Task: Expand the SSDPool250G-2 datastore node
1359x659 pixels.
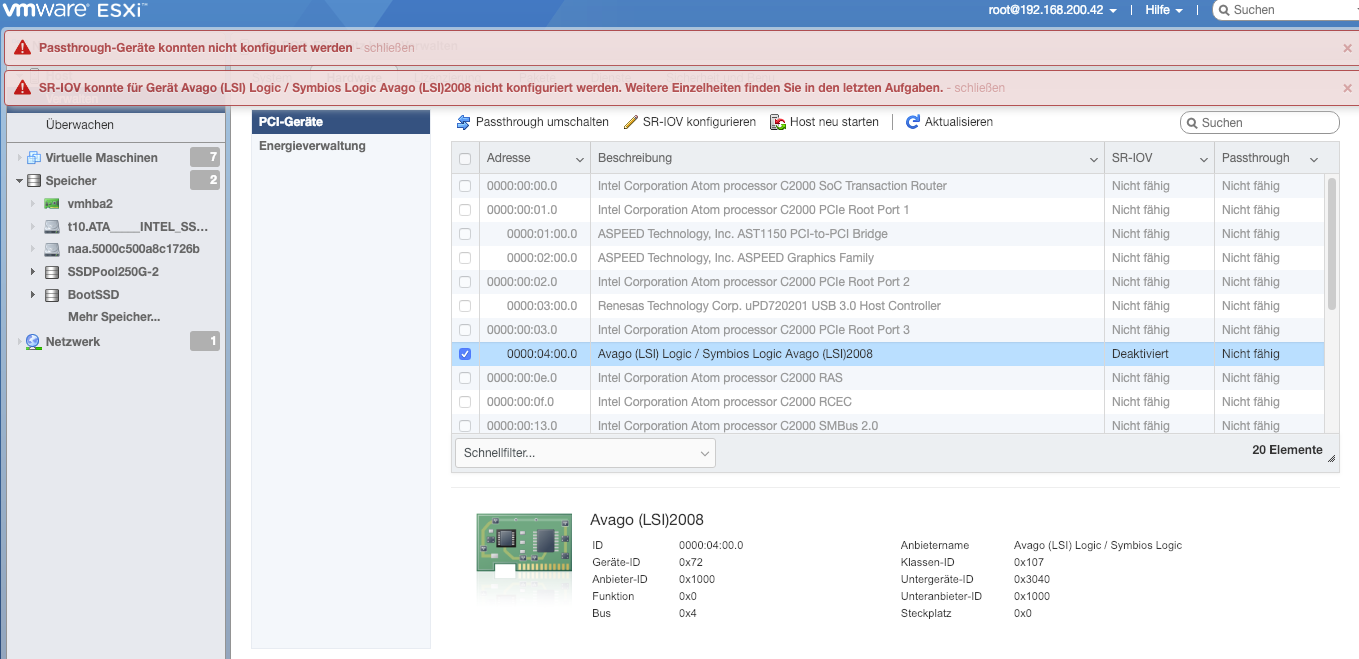Action: tap(33, 272)
